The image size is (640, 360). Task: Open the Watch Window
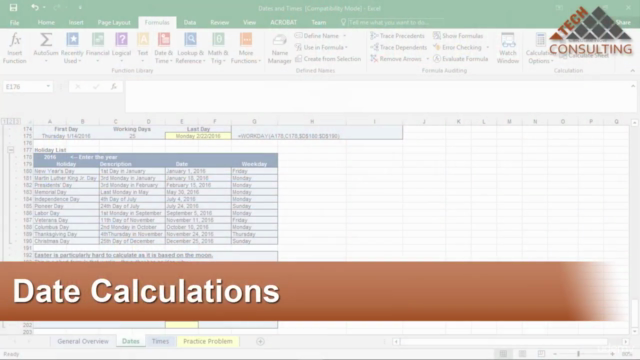[508, 48]
